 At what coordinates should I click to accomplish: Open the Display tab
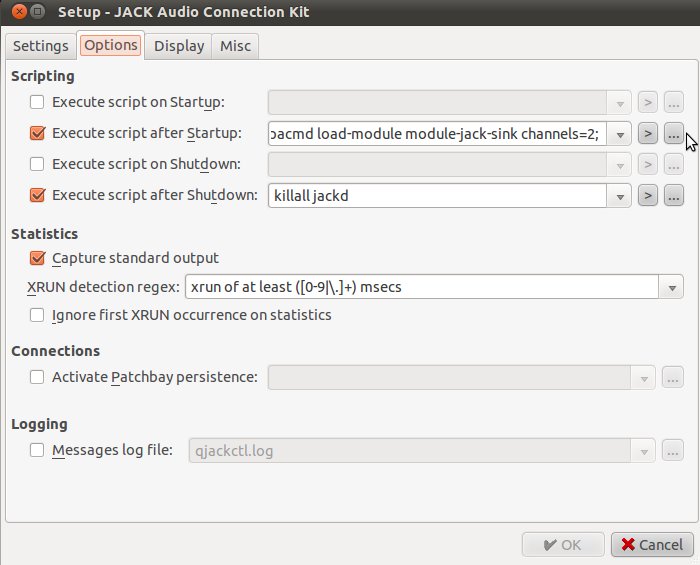click(179, 46)
